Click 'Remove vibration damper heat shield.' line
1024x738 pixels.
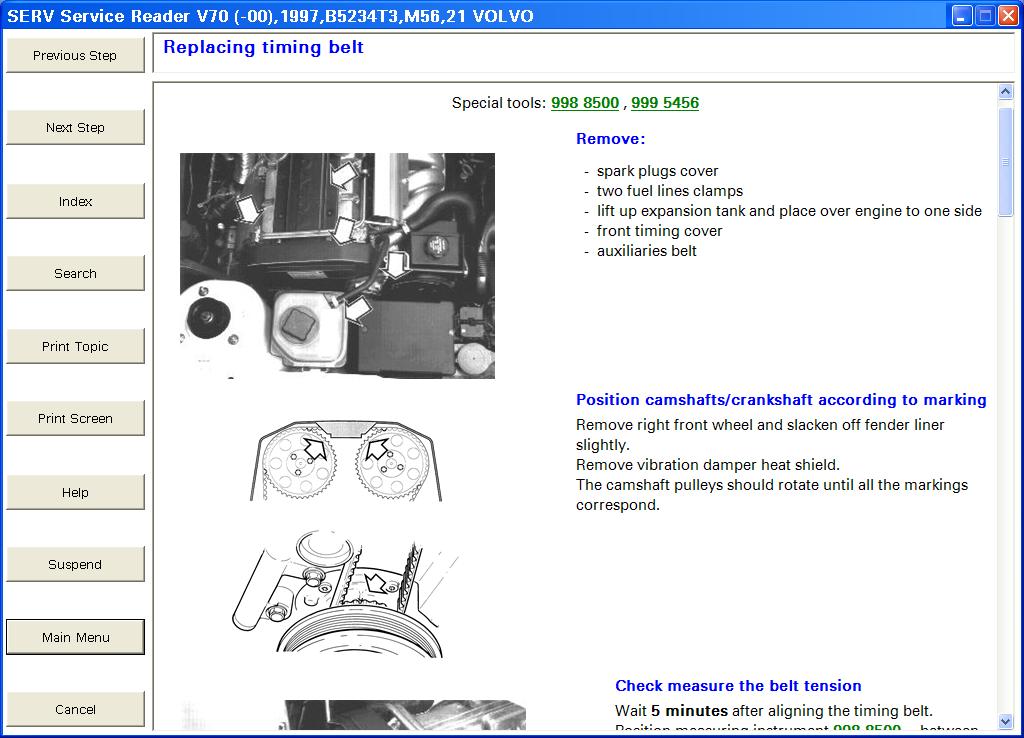(708, 465)
